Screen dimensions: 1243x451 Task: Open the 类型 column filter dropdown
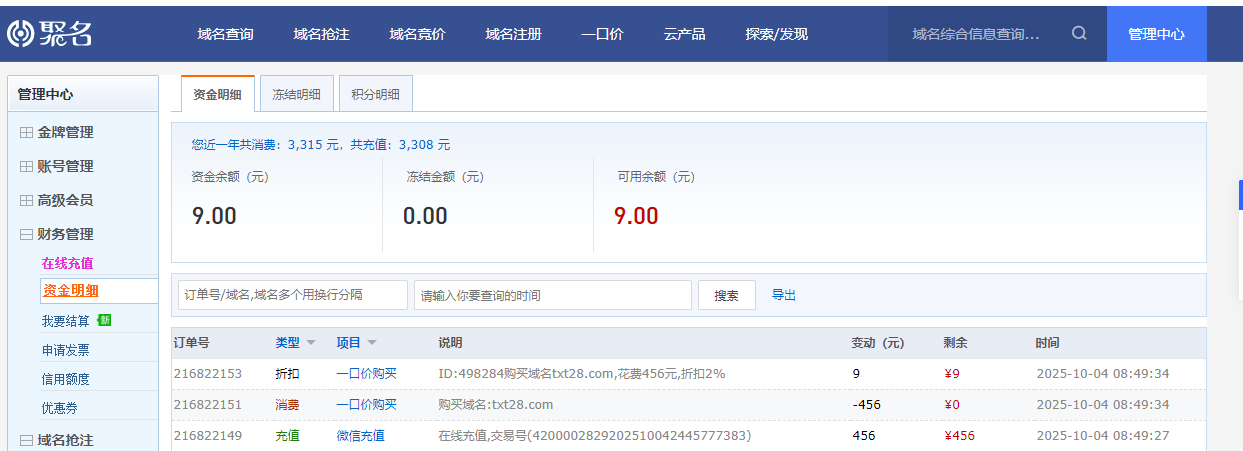(x=310, y=343)
